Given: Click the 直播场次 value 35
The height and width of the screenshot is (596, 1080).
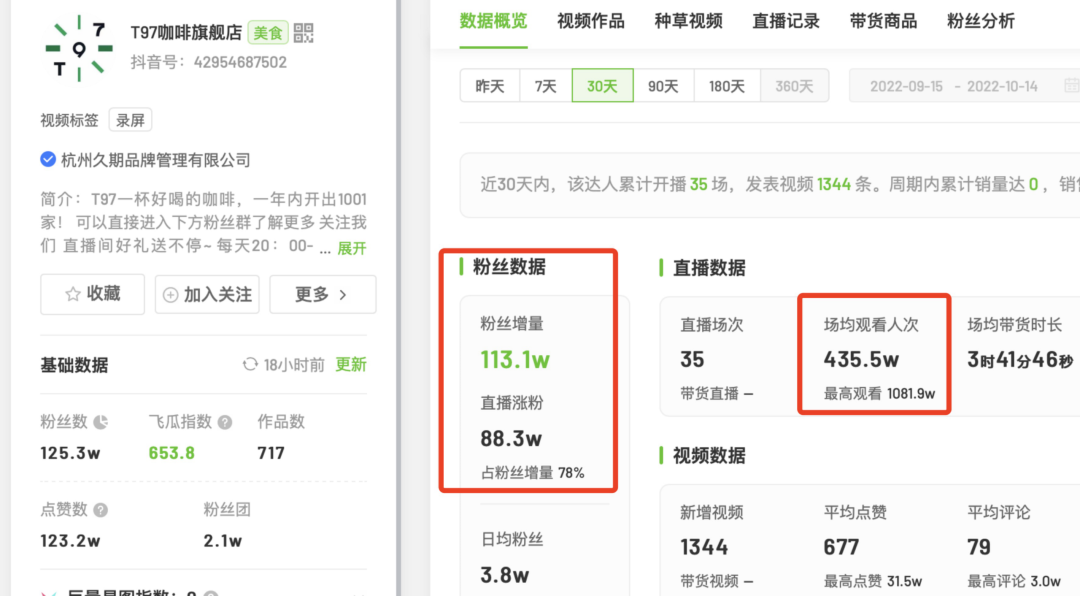Looking at the screenshot, I should tap(692, 359).
